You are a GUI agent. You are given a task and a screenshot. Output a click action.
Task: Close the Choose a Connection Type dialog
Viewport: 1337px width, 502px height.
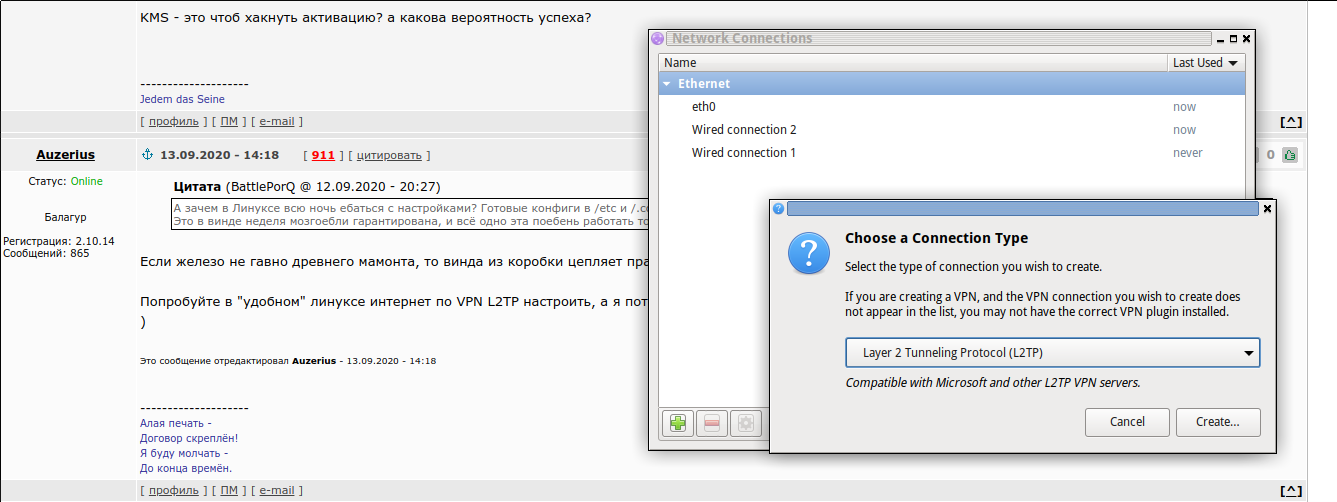[1267, 209]
